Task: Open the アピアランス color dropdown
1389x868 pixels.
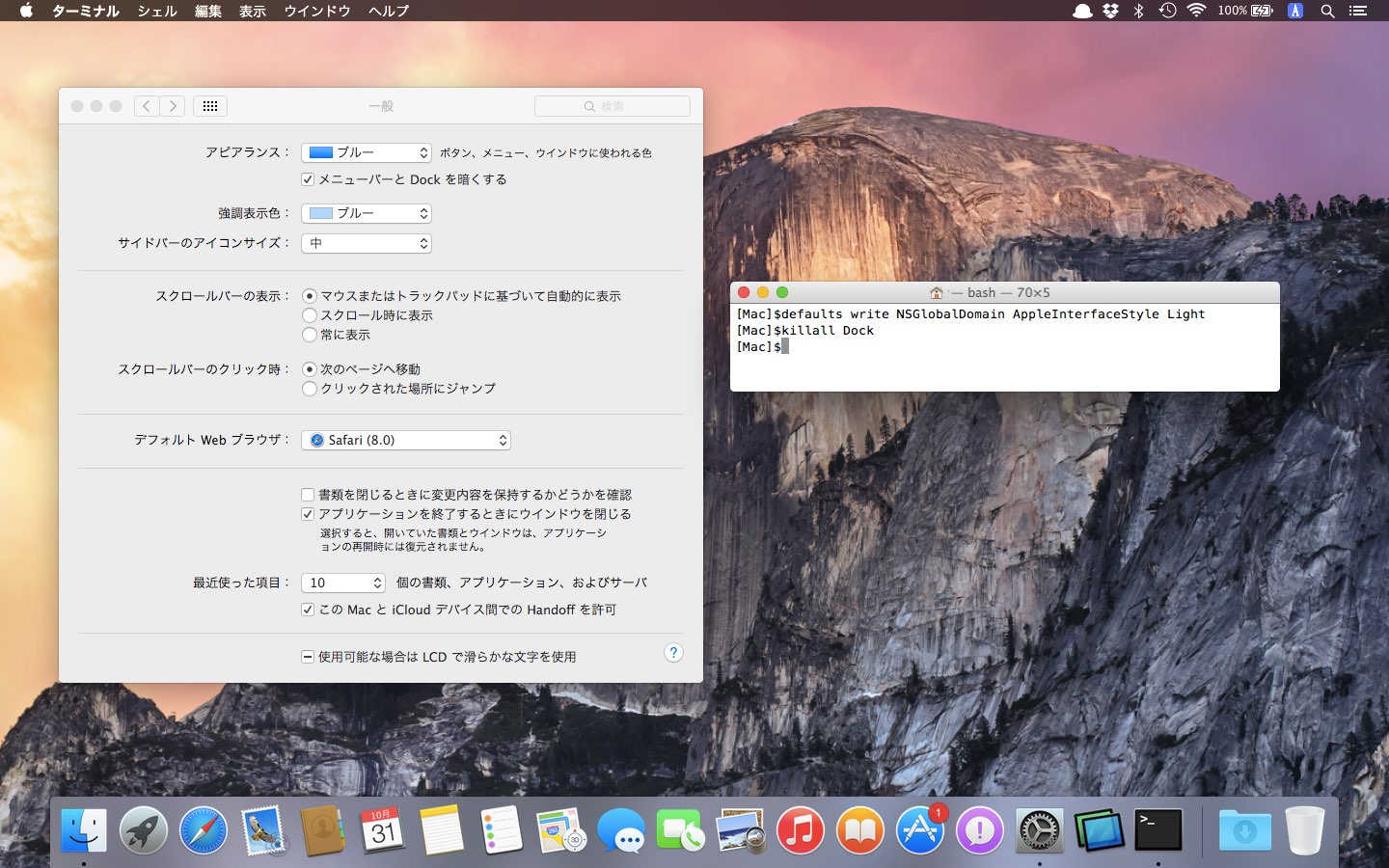Action: coord(367,152)
